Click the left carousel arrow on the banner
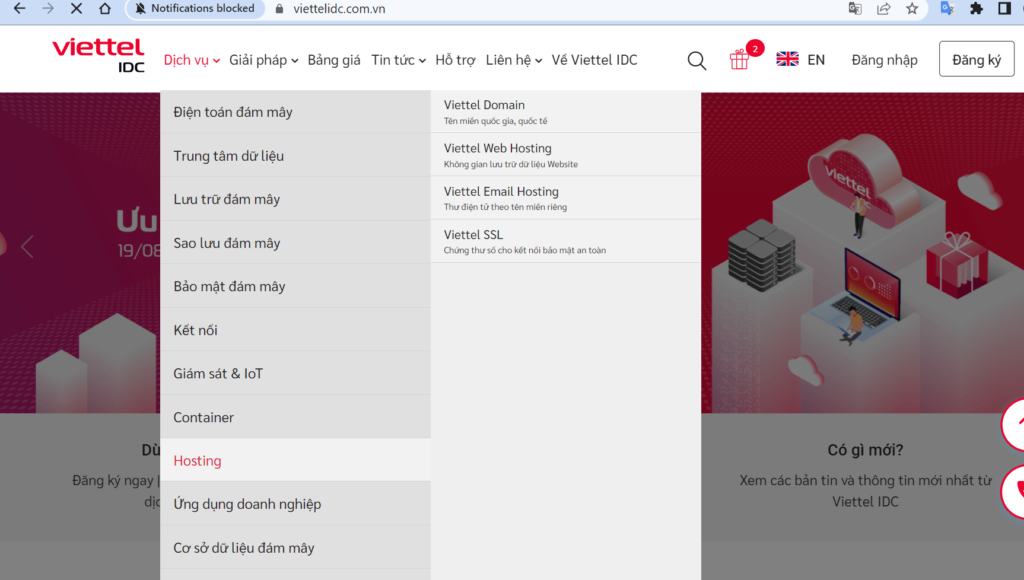1024x580 pixels. pyautogui.click(x=27, y=246)
